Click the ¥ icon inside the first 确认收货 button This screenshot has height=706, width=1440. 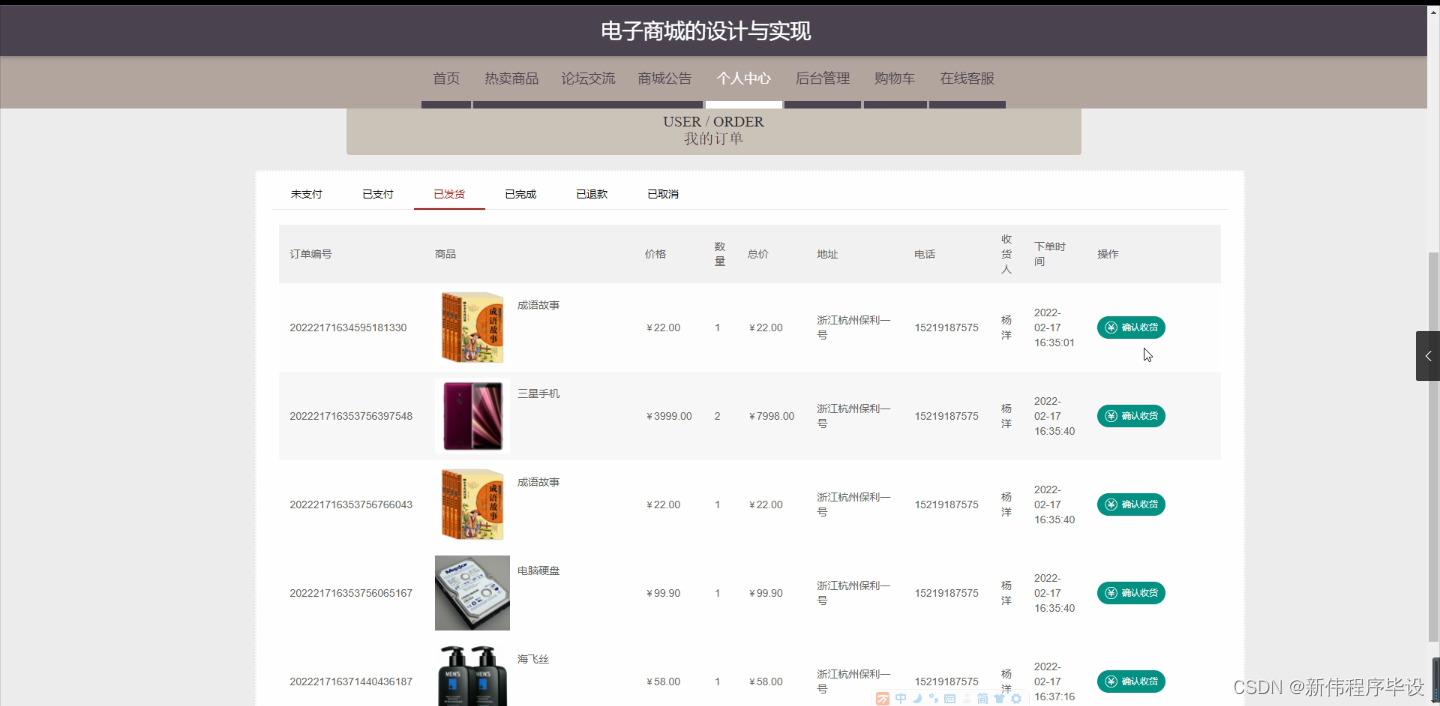tap(1110, 327)
